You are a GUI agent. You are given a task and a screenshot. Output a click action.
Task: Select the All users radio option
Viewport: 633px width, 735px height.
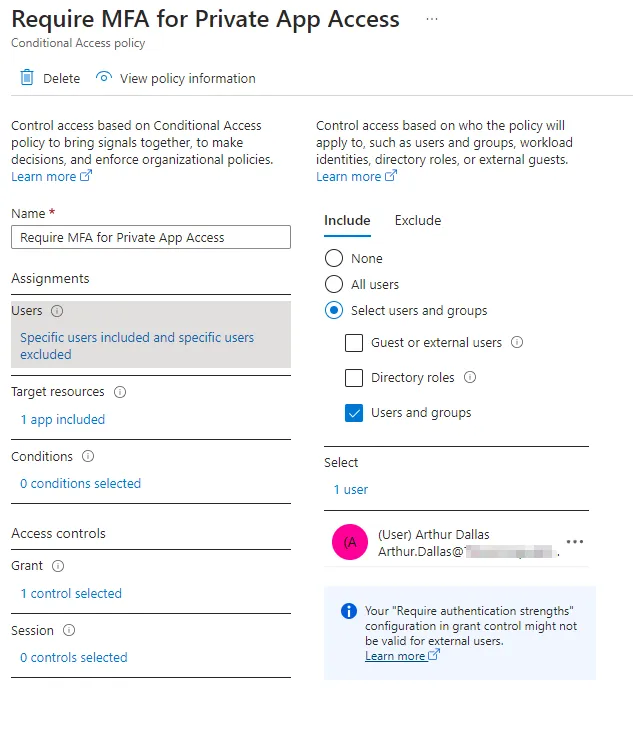coord(334,284)
